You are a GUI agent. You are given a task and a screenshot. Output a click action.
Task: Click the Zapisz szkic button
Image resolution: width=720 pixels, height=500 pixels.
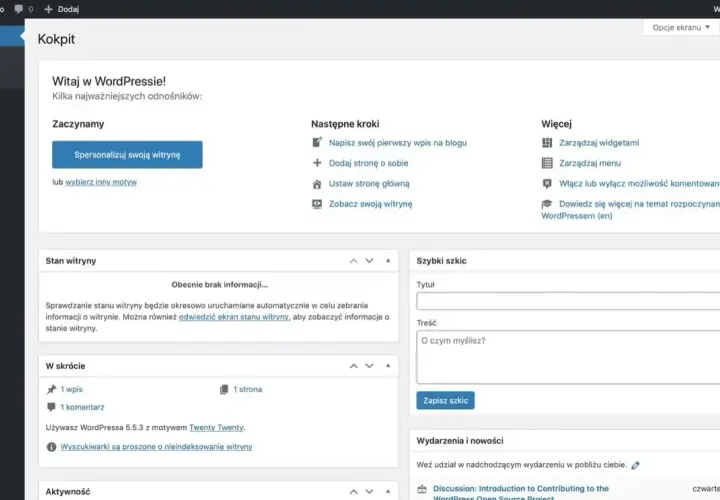coord(445,400)
